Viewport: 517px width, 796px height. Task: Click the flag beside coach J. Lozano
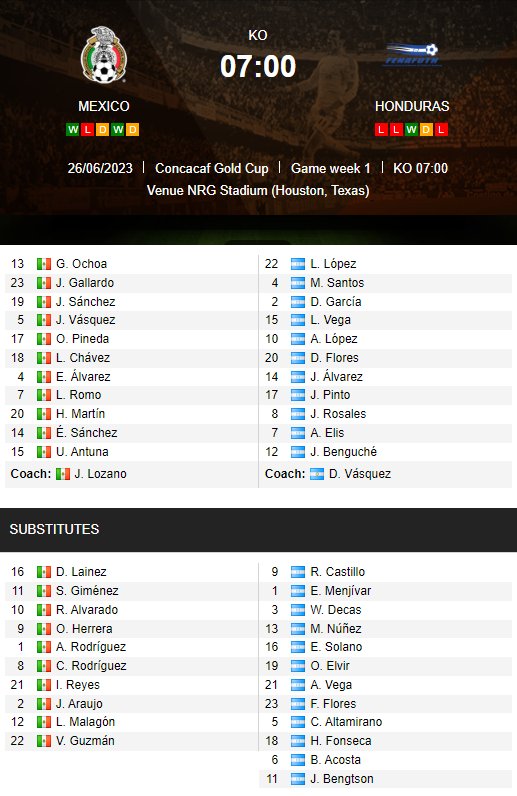(62, 474)
